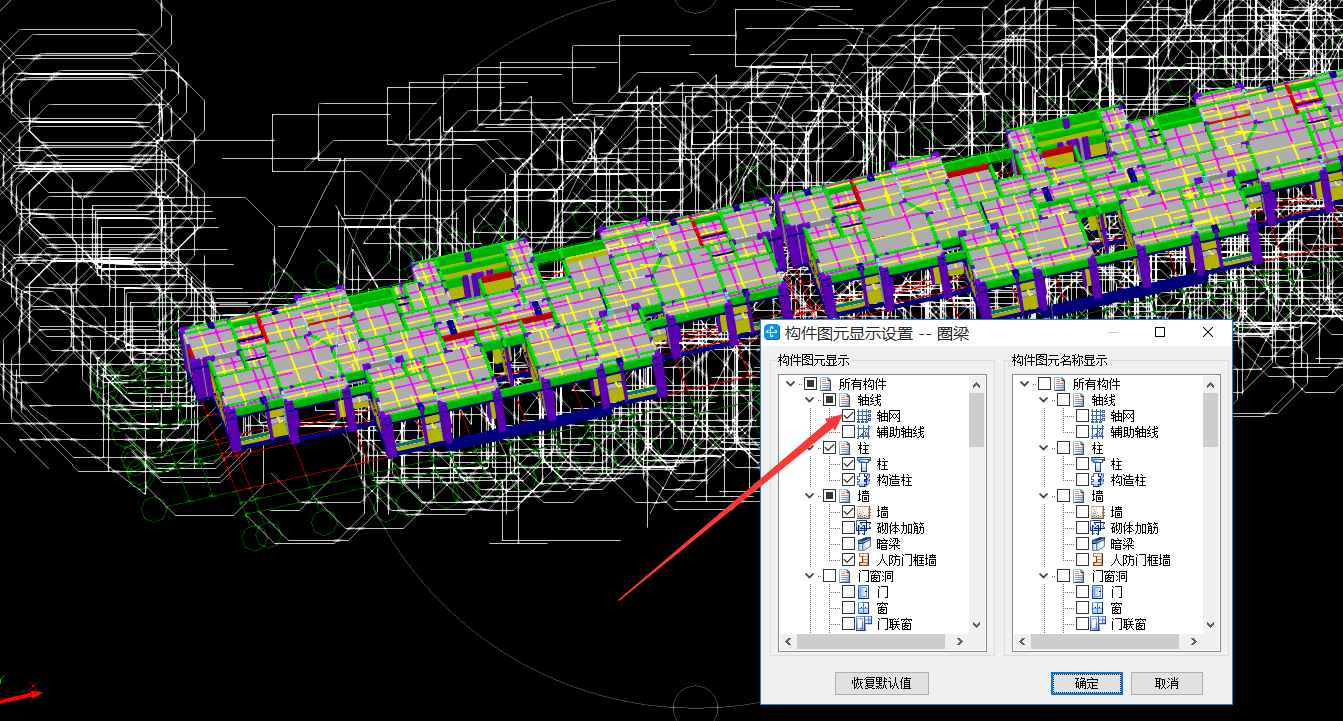Click the 墙 wall item icon in 构件图元名称显示 tree

point(1098,512)
